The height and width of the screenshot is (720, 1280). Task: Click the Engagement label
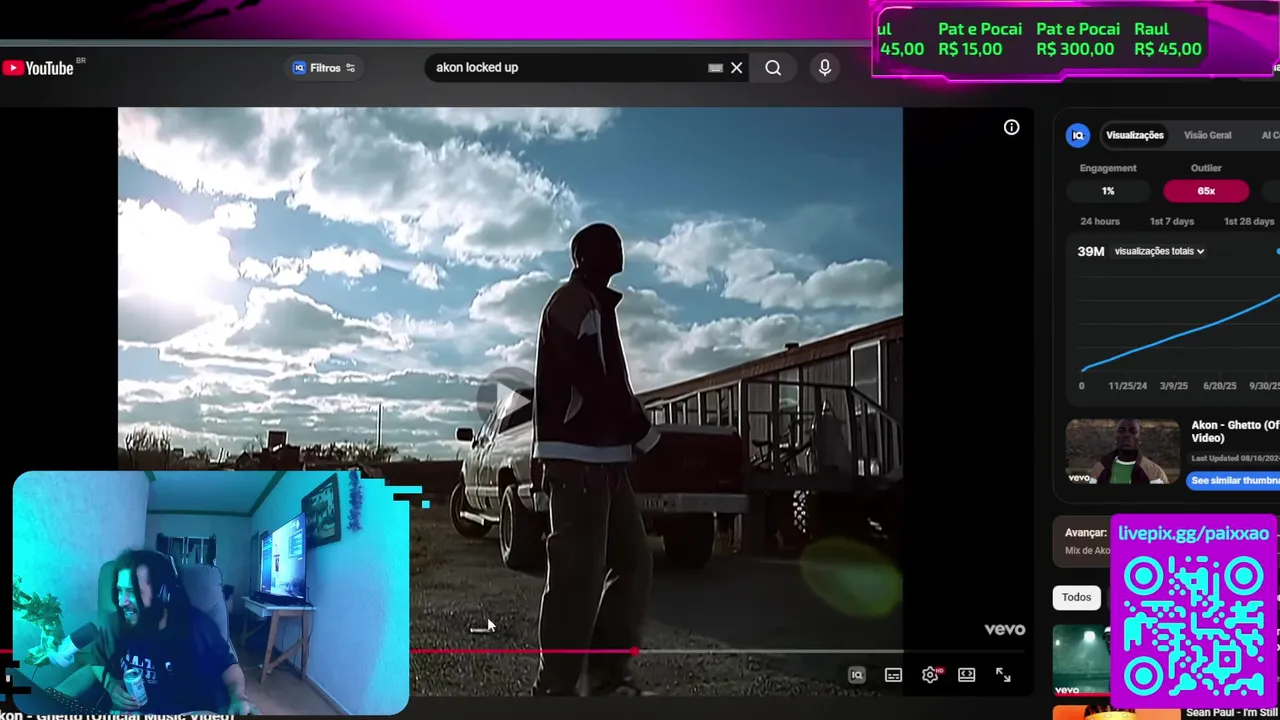pyautogui.click(x=1108, y=168)
